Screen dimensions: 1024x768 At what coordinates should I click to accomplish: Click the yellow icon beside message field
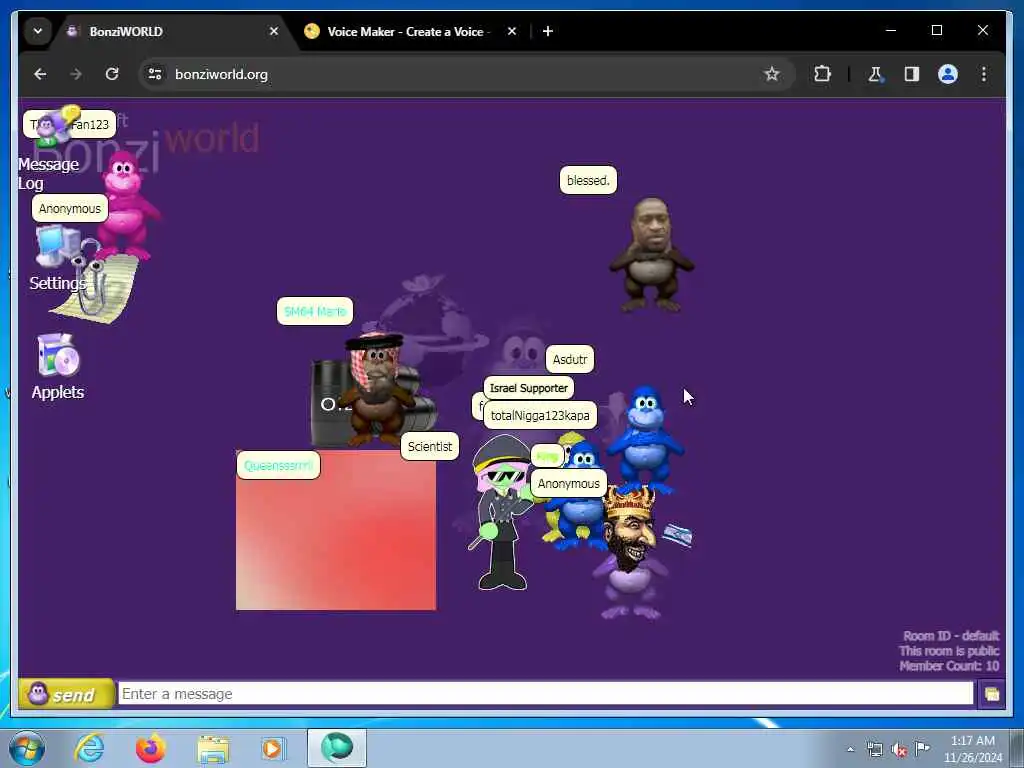pyautogui.click(x=991, y=694)
